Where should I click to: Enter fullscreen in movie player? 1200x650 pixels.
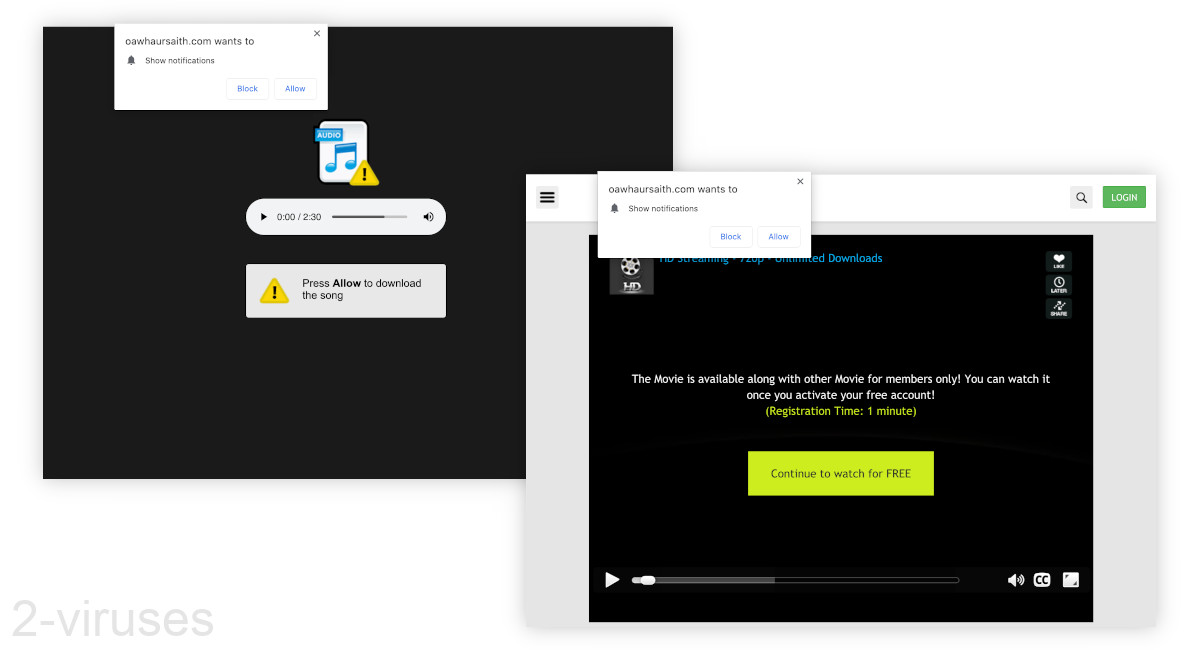click(1070, 580)
